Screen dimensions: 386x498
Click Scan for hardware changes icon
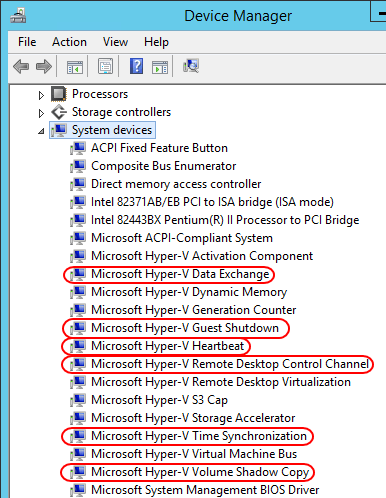pos(191,66)
